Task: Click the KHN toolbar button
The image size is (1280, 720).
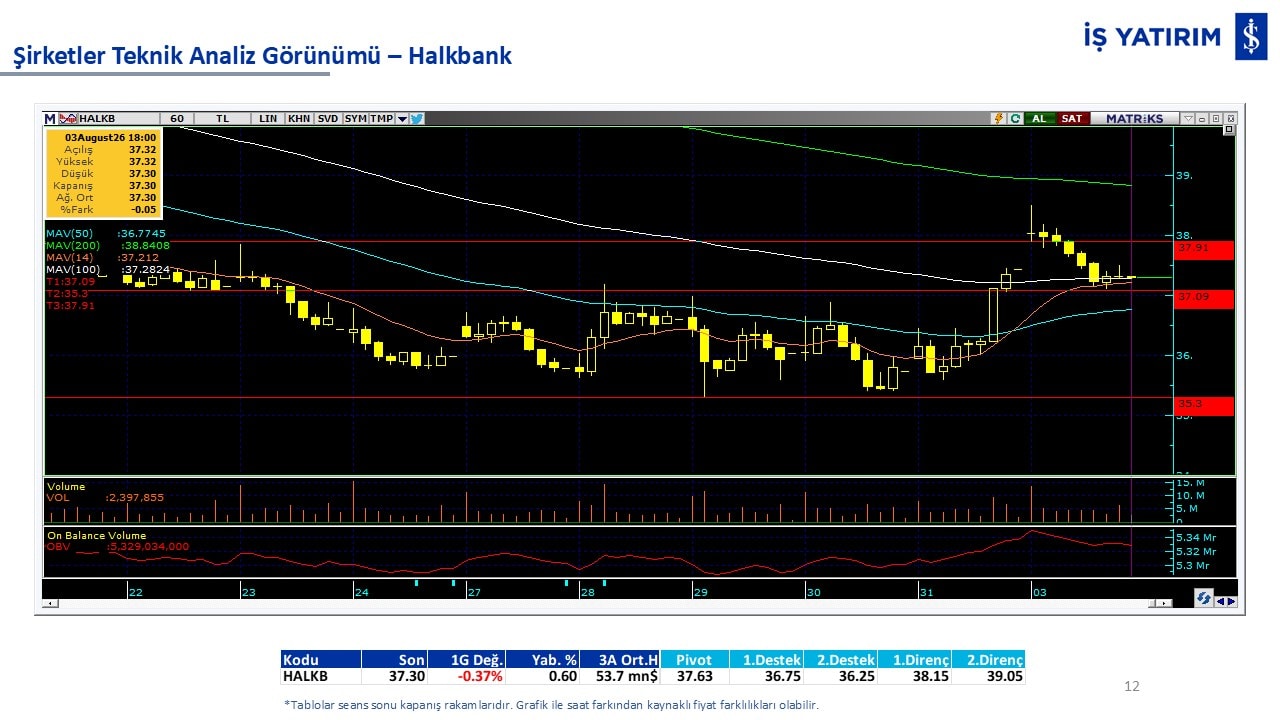Action: coord(298,118)
